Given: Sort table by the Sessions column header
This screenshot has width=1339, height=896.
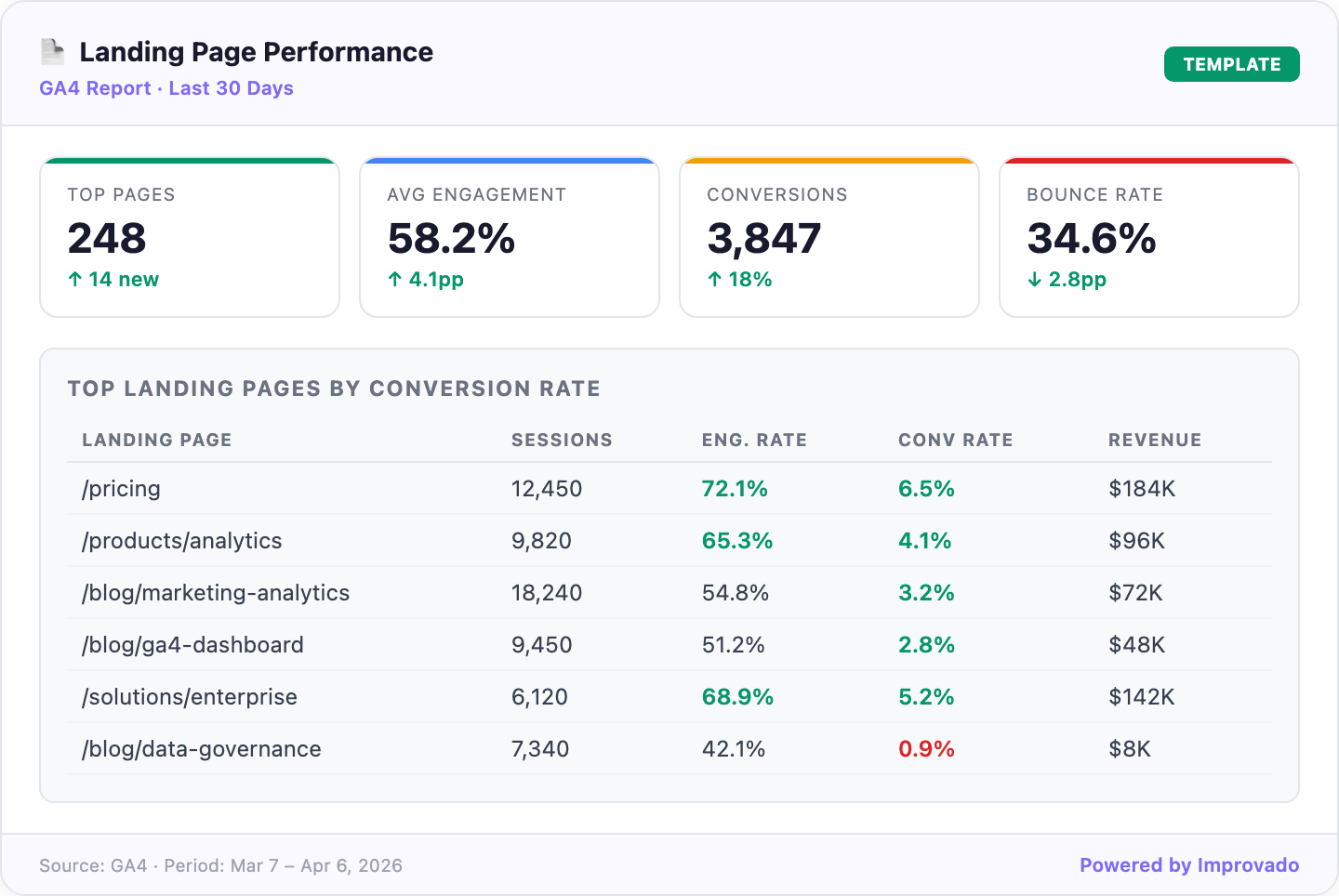Looking at the screenshot, I should (562, 440).
